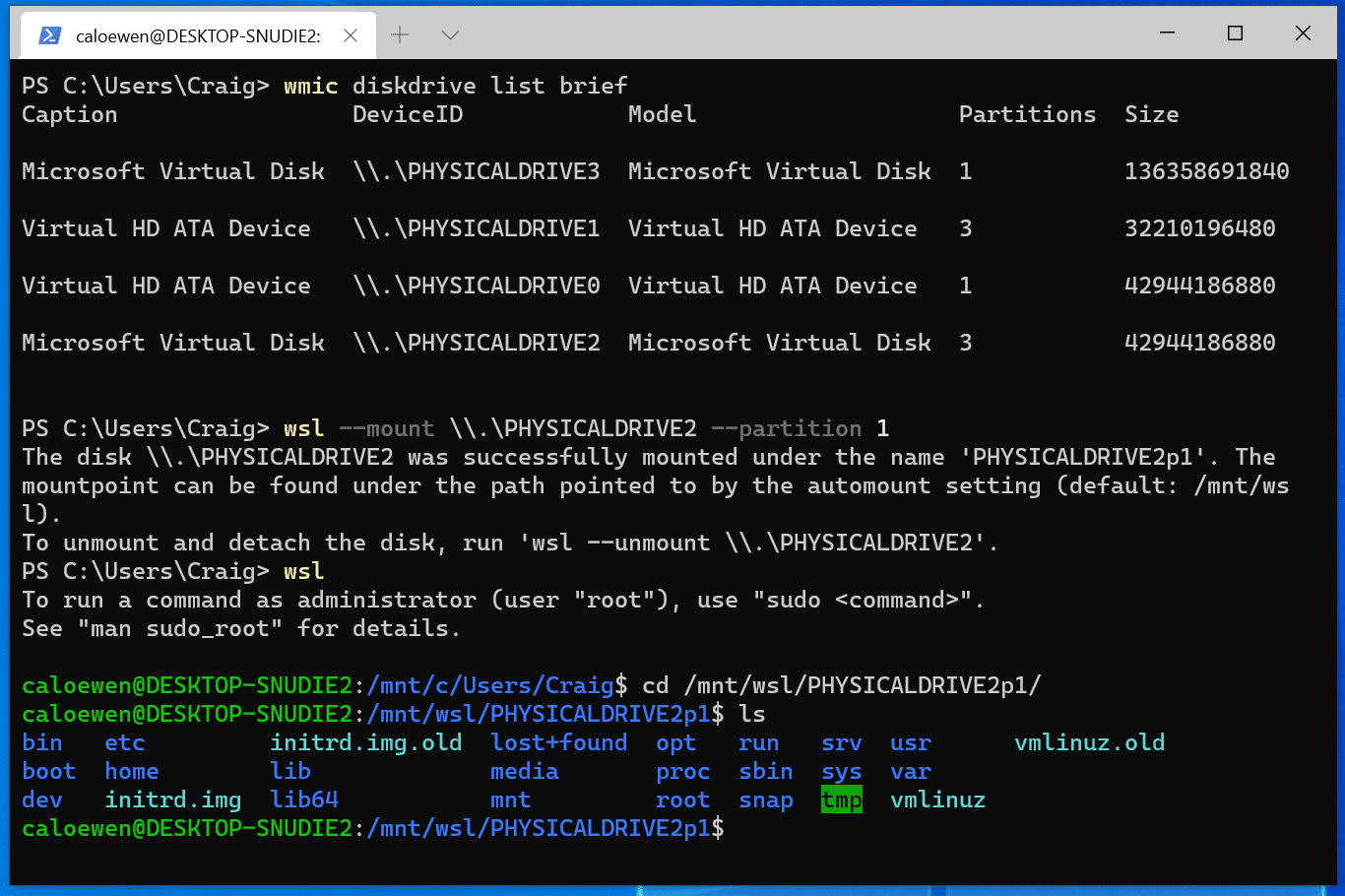Click the wmic command text
1345x896 pixels.
coord(310,86)
